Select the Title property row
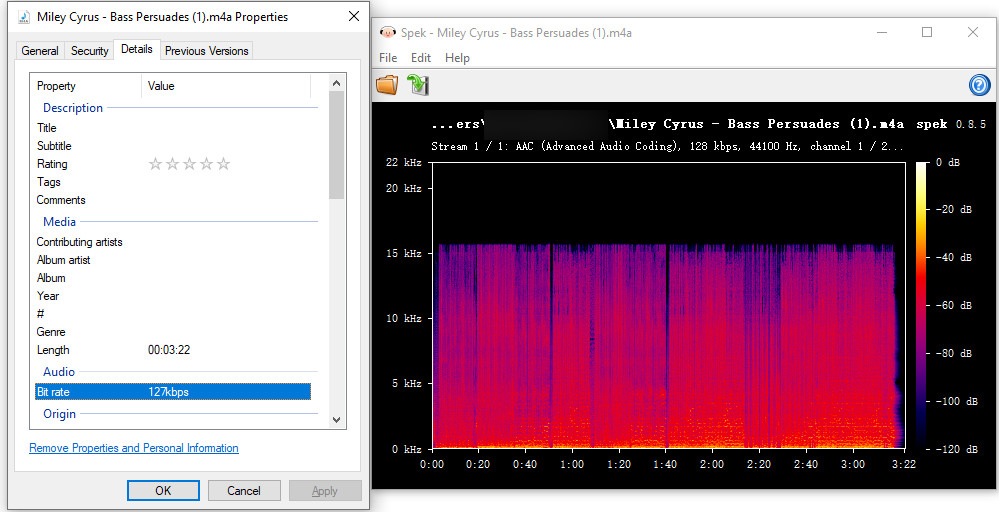 coord(173,128)
